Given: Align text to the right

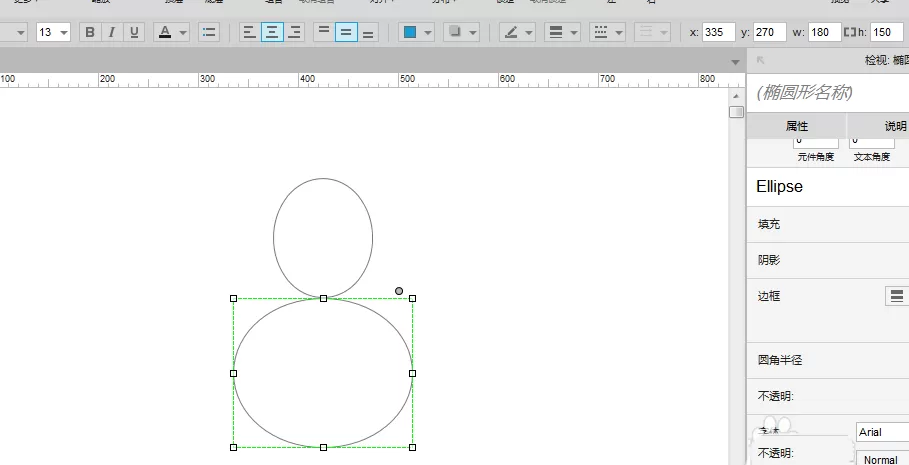Looking at the screenshot, I should click(x=294, y=32).
